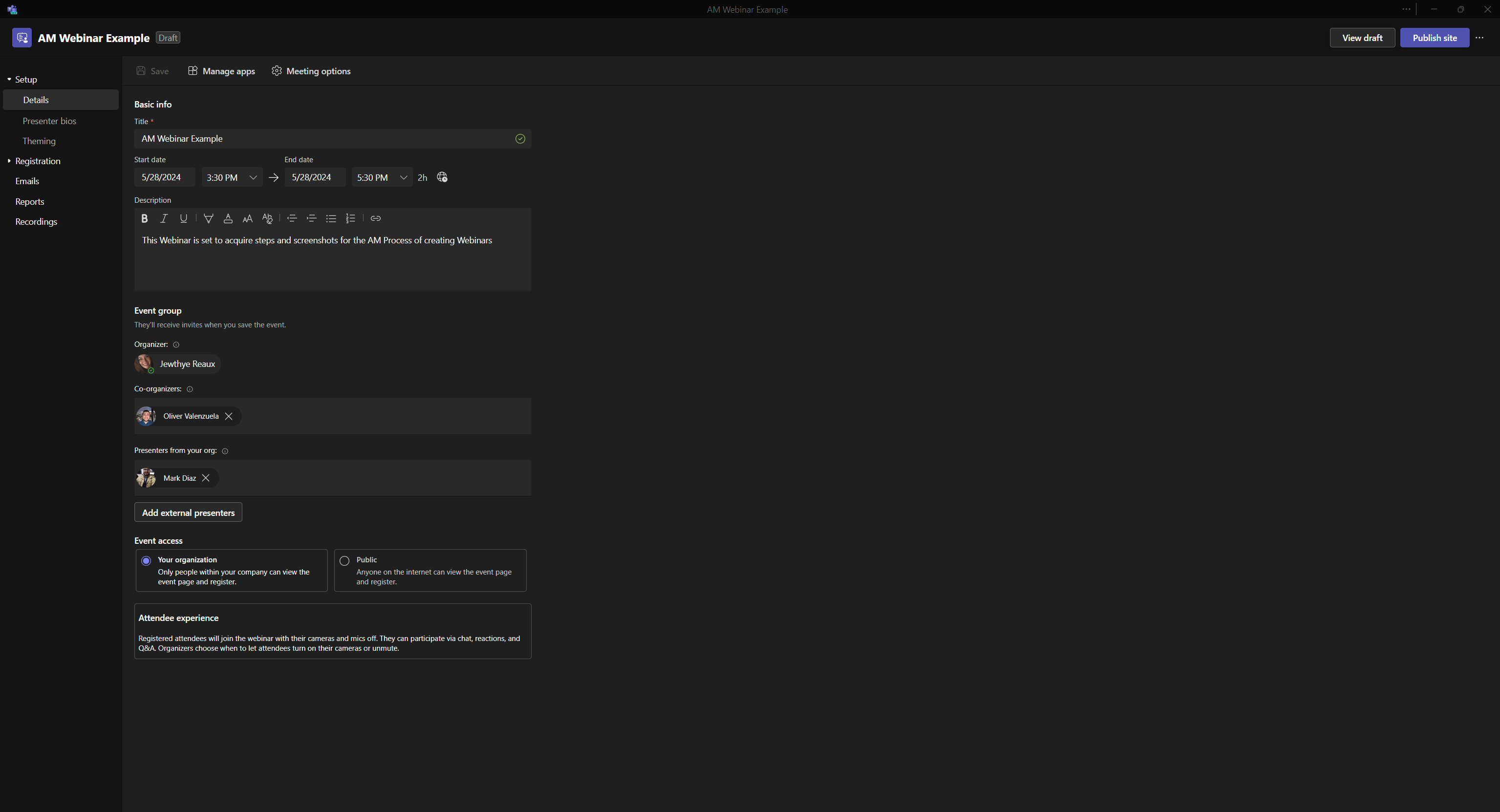Select Public event access option
Image resolution: width=1500 pixels, height=812 pixels.
pos(345,560)
